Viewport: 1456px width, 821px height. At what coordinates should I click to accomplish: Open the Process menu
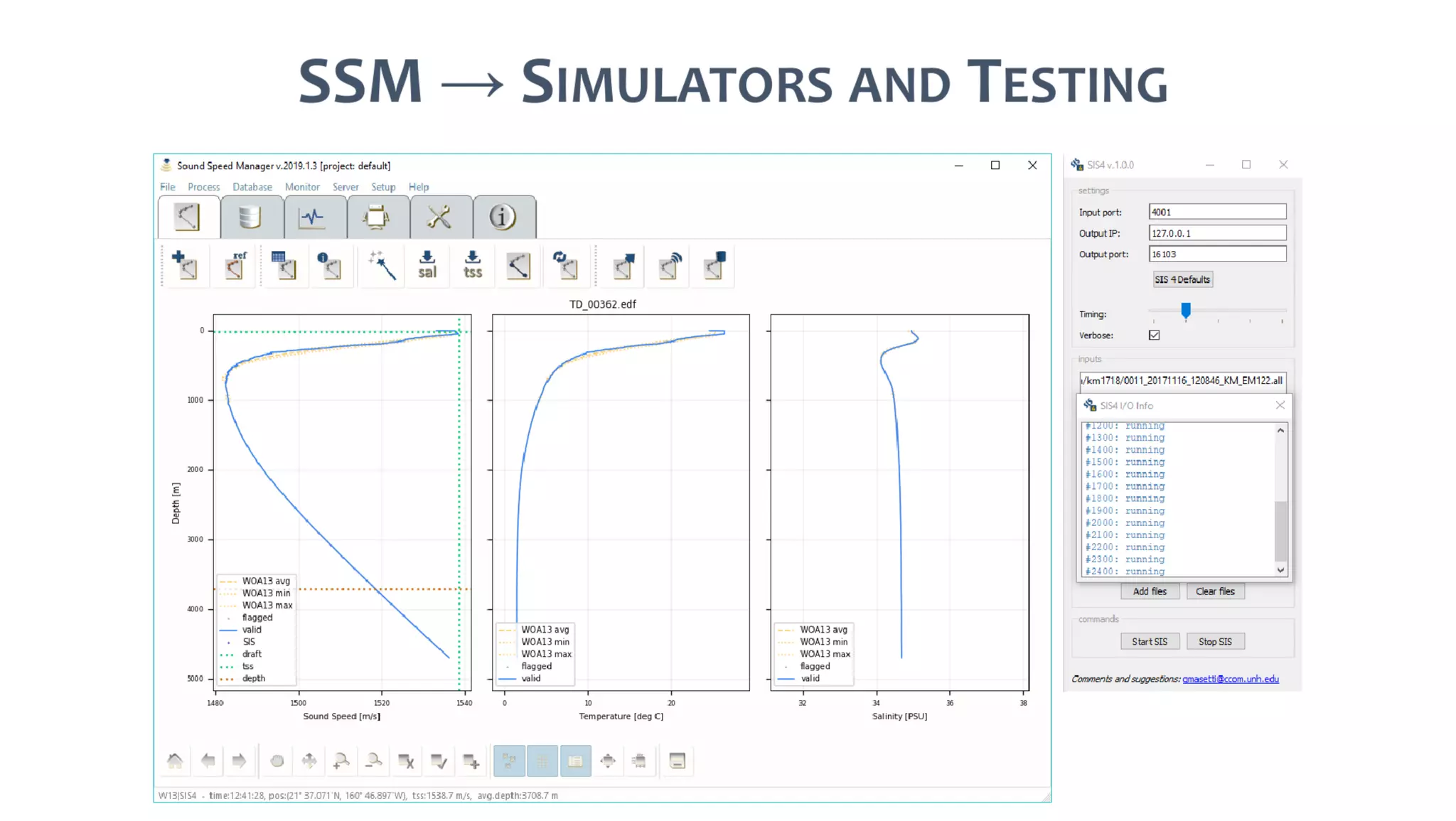[203, 187]
